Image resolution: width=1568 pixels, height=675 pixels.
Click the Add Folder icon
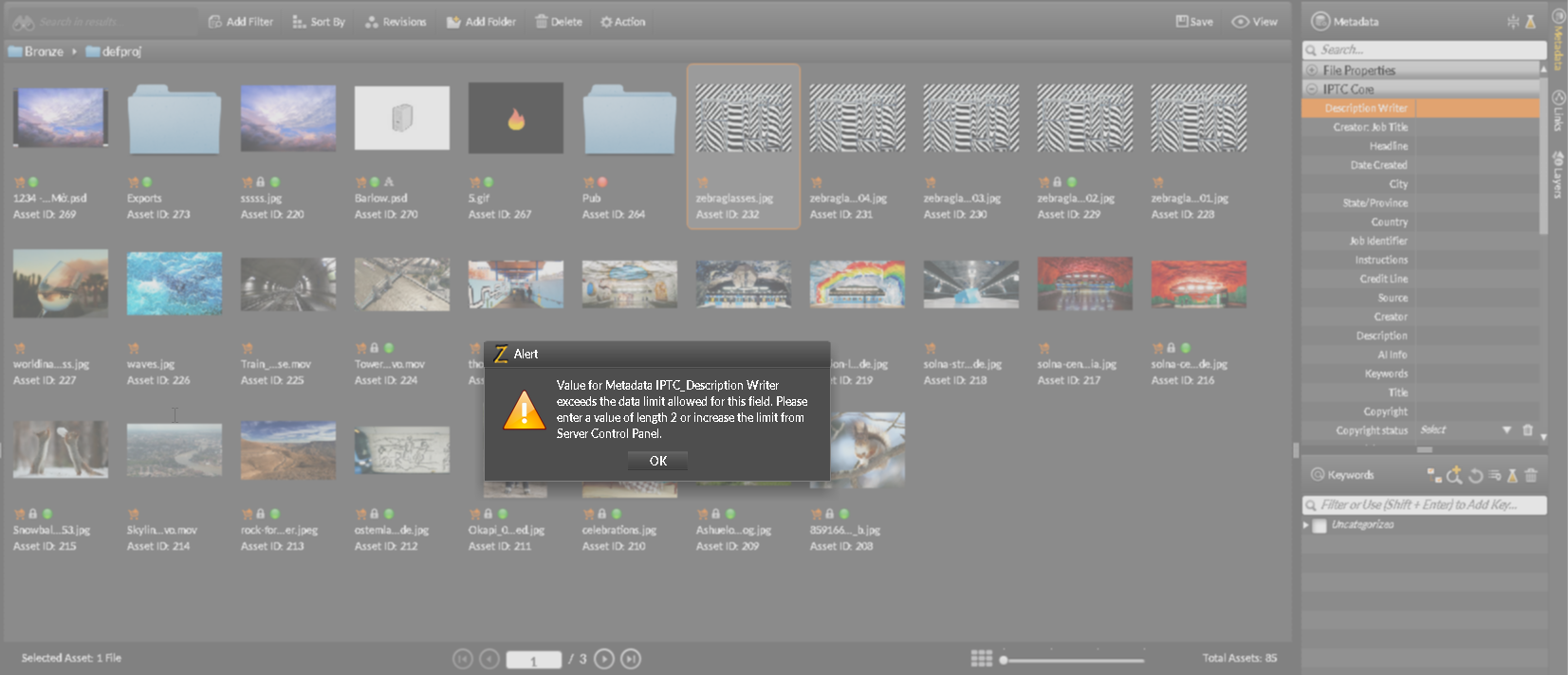(453, 22)
